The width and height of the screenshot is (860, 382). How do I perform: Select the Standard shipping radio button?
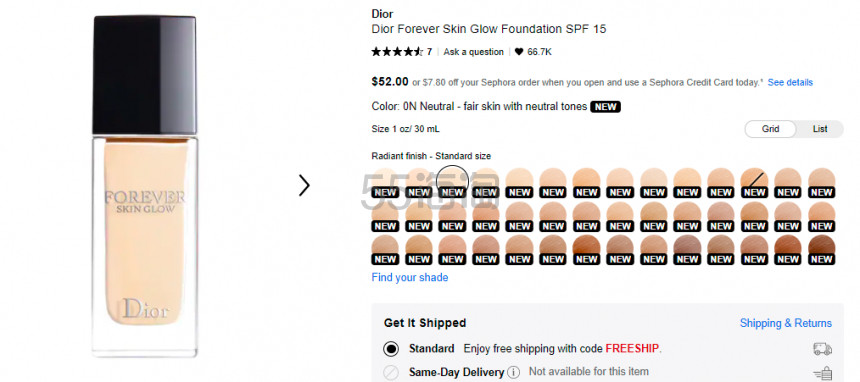click(x=391, y=349)
